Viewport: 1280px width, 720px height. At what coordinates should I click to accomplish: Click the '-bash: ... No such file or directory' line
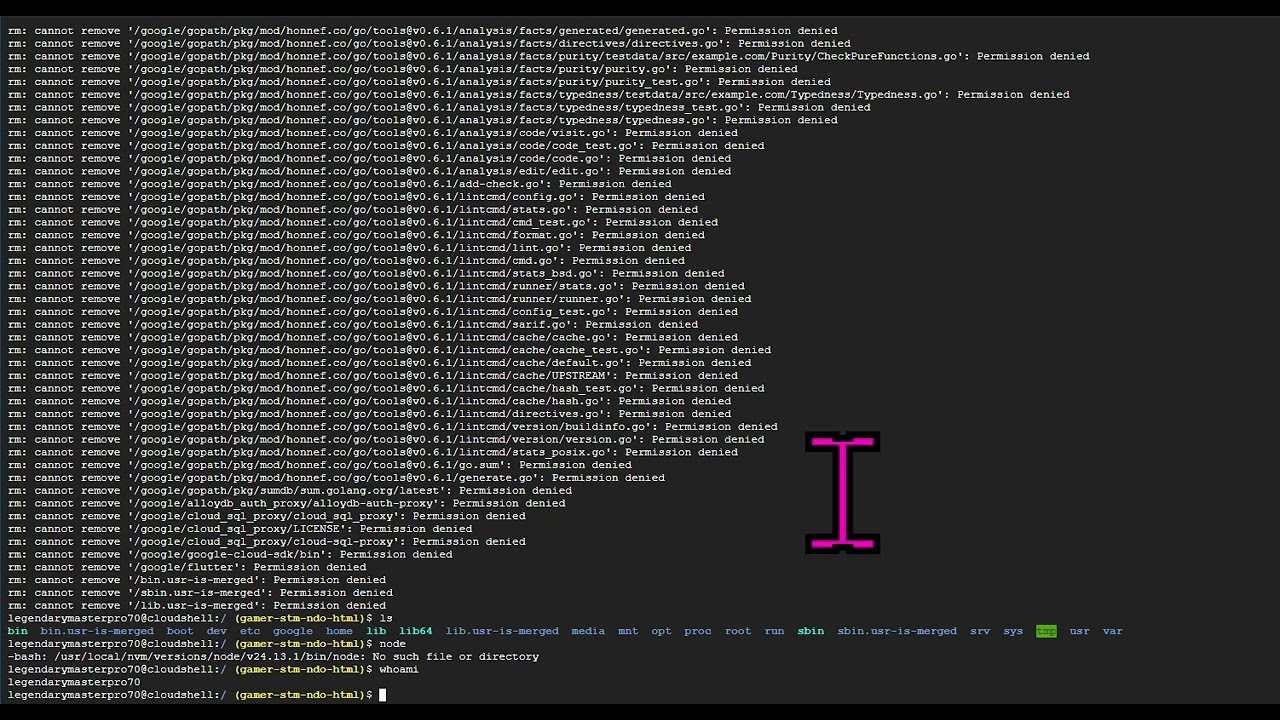coord(273,657)
